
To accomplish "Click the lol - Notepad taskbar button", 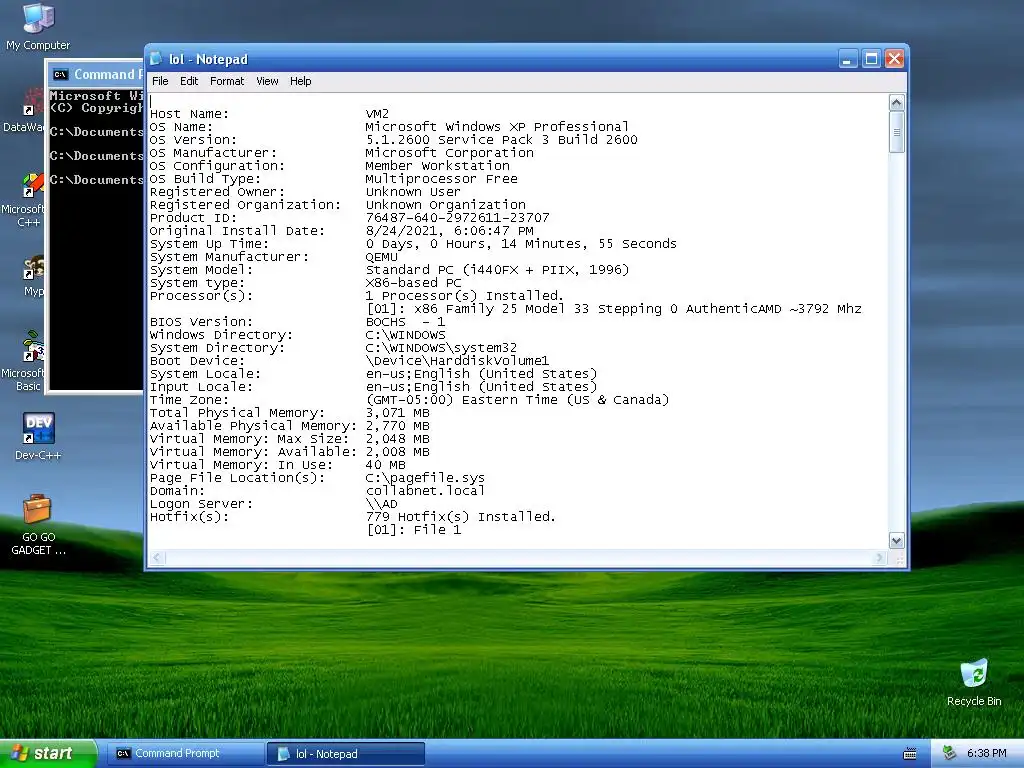I will 346,754.
